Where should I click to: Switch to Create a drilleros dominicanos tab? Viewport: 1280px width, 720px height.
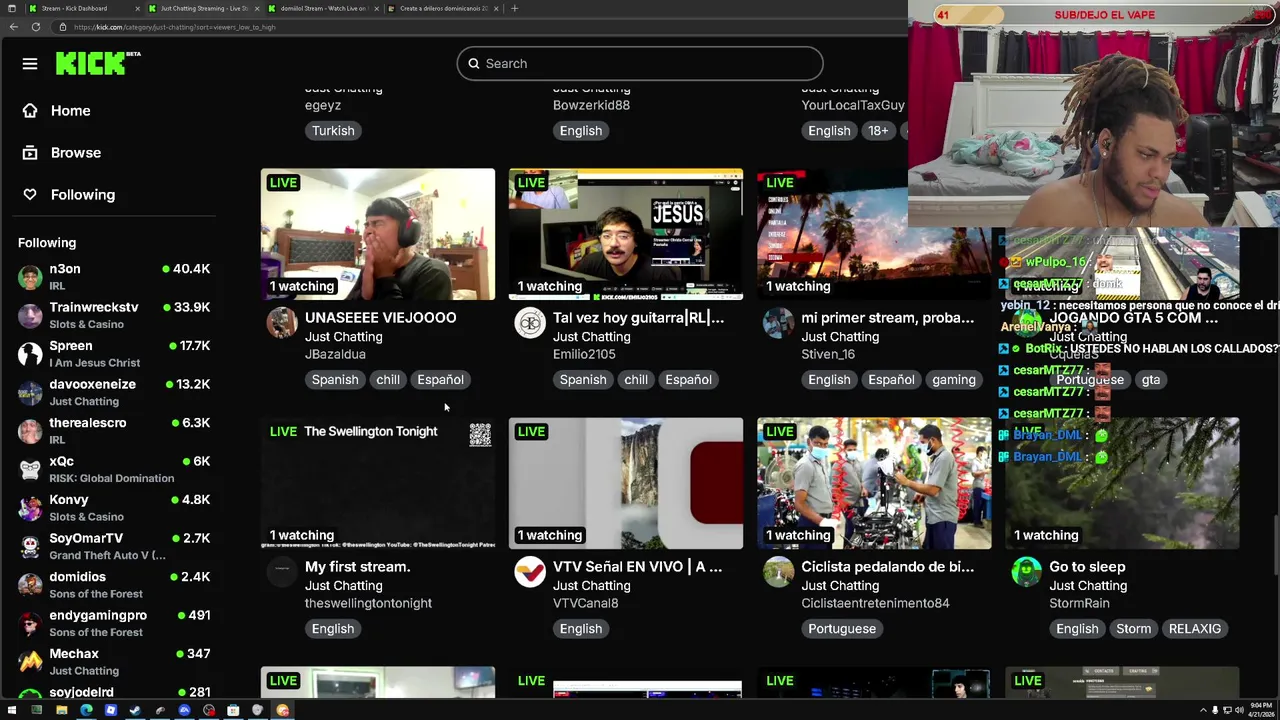(444, 8)
